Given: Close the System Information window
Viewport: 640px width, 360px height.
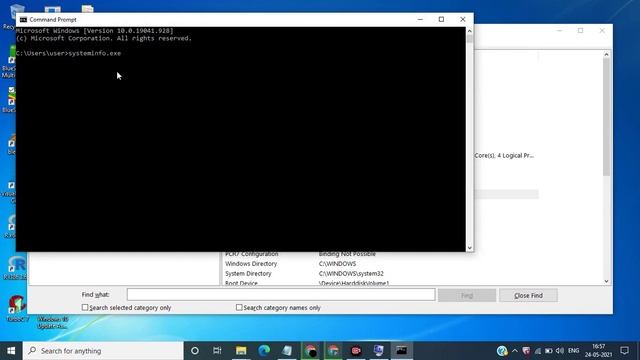Looking at the screenshot, I should (x=602, y=31).
